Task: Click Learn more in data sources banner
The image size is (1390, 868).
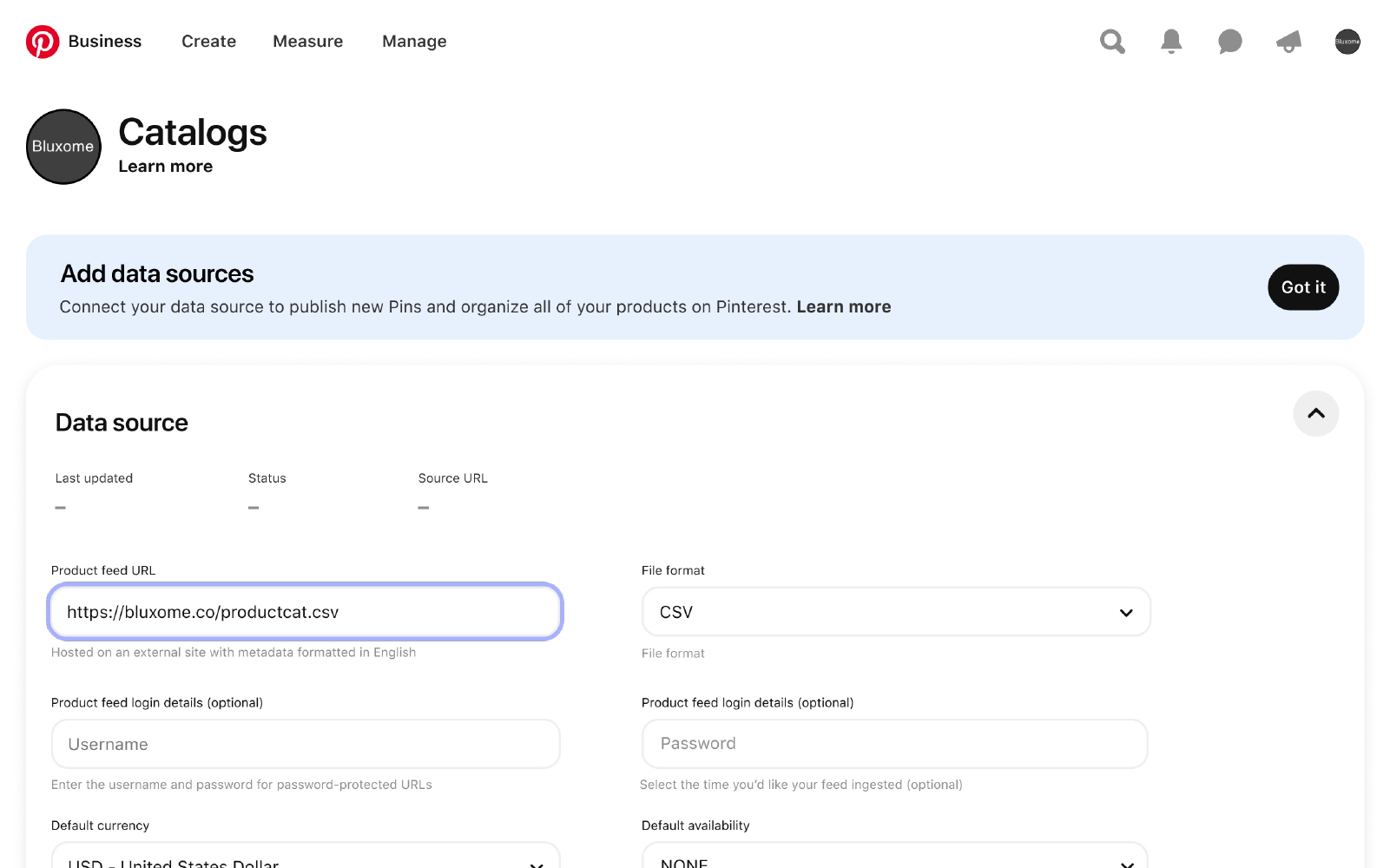Action: pos(843,307)
